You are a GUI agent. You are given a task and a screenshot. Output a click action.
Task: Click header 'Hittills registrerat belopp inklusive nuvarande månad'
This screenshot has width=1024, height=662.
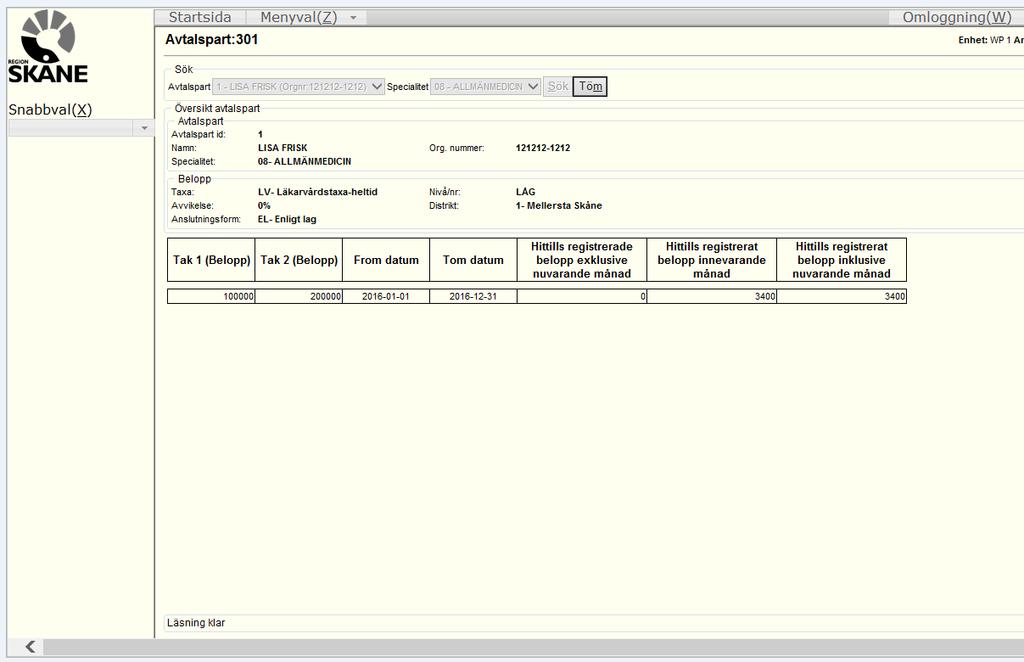tap(842, 260)
